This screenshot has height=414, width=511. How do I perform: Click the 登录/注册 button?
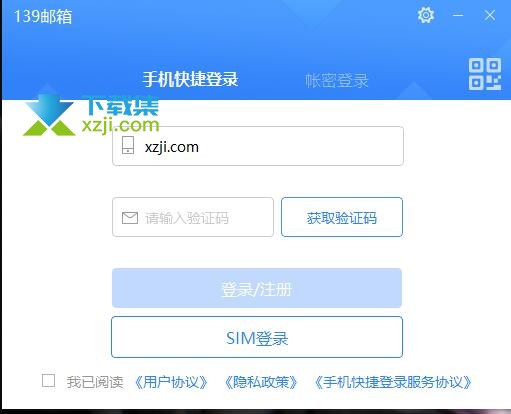(x=257, y=288)
